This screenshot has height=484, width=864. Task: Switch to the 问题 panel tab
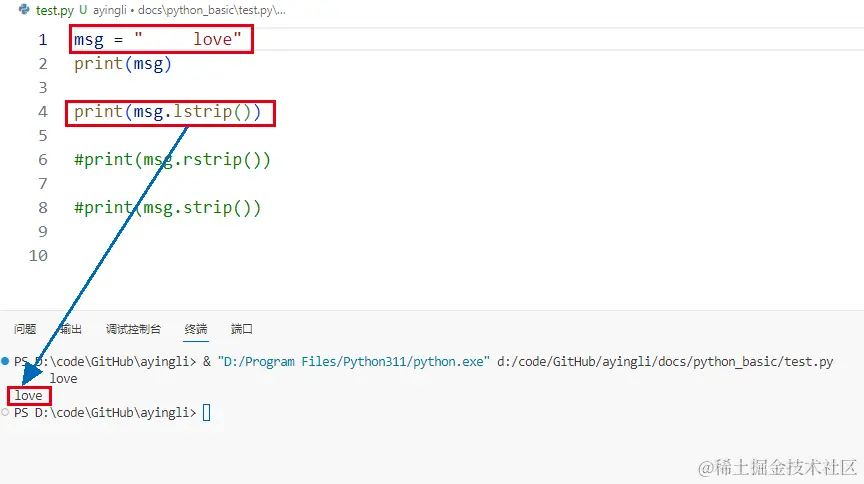point(25,329)
